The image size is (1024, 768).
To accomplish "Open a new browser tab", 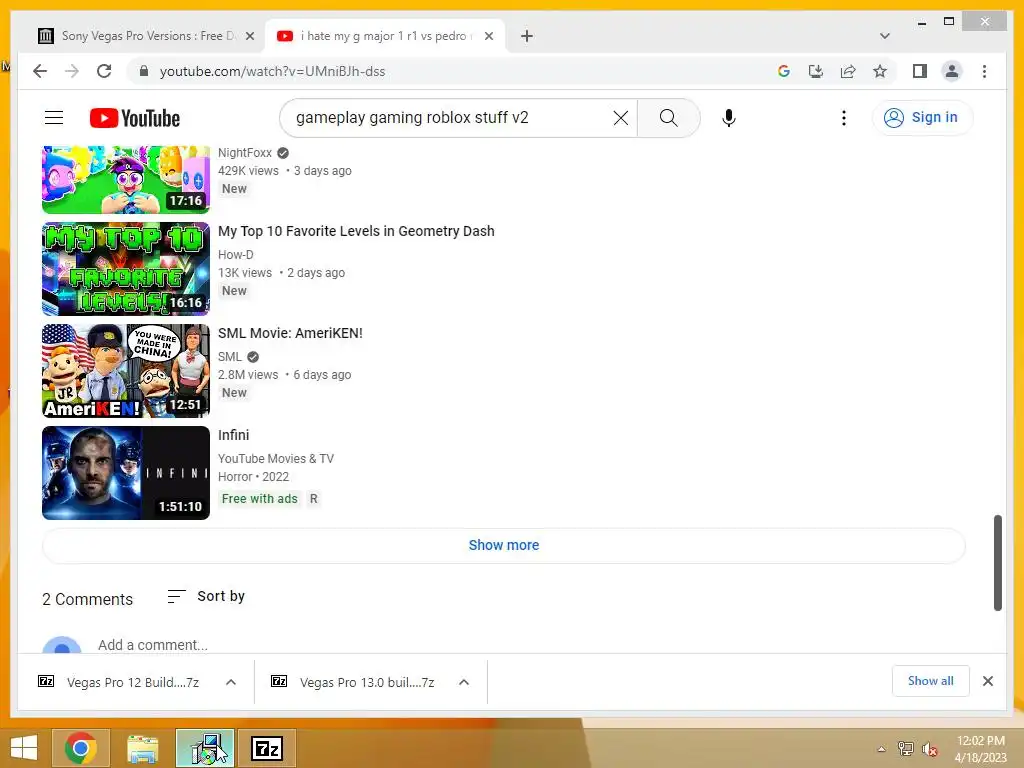I will point(527,36).
